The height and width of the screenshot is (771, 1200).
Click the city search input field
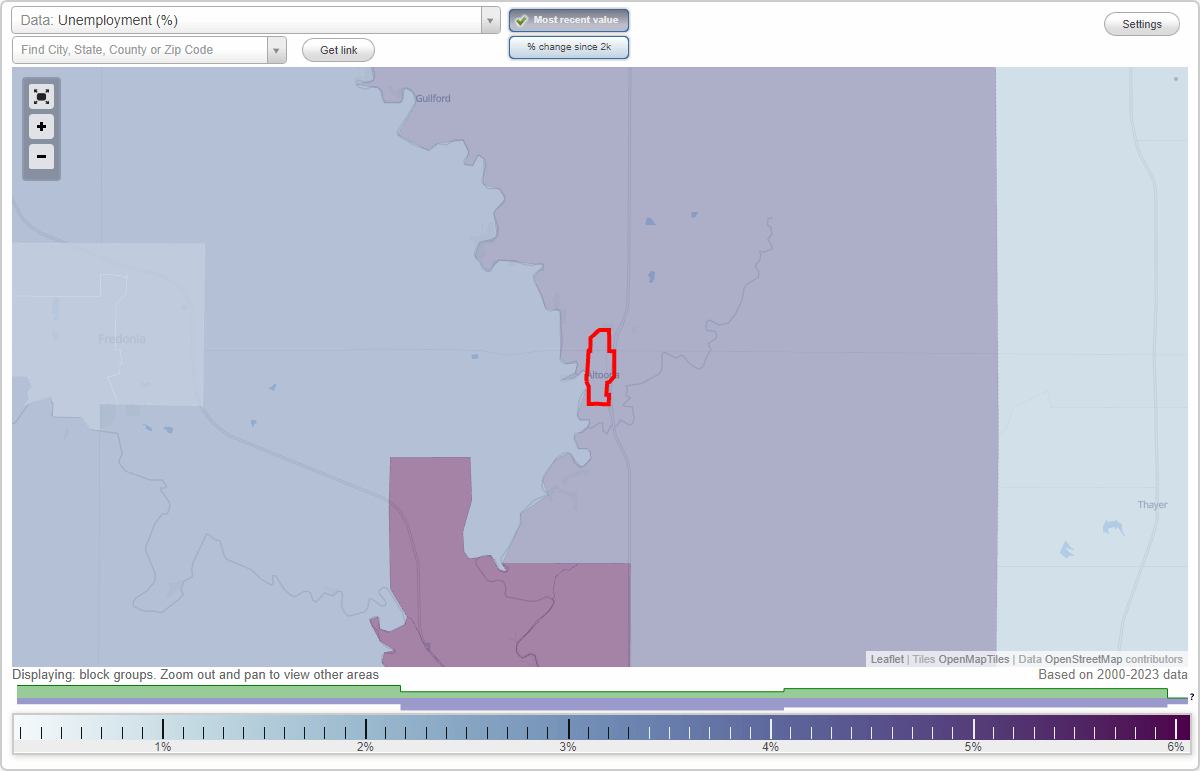[x=140, y=49]
